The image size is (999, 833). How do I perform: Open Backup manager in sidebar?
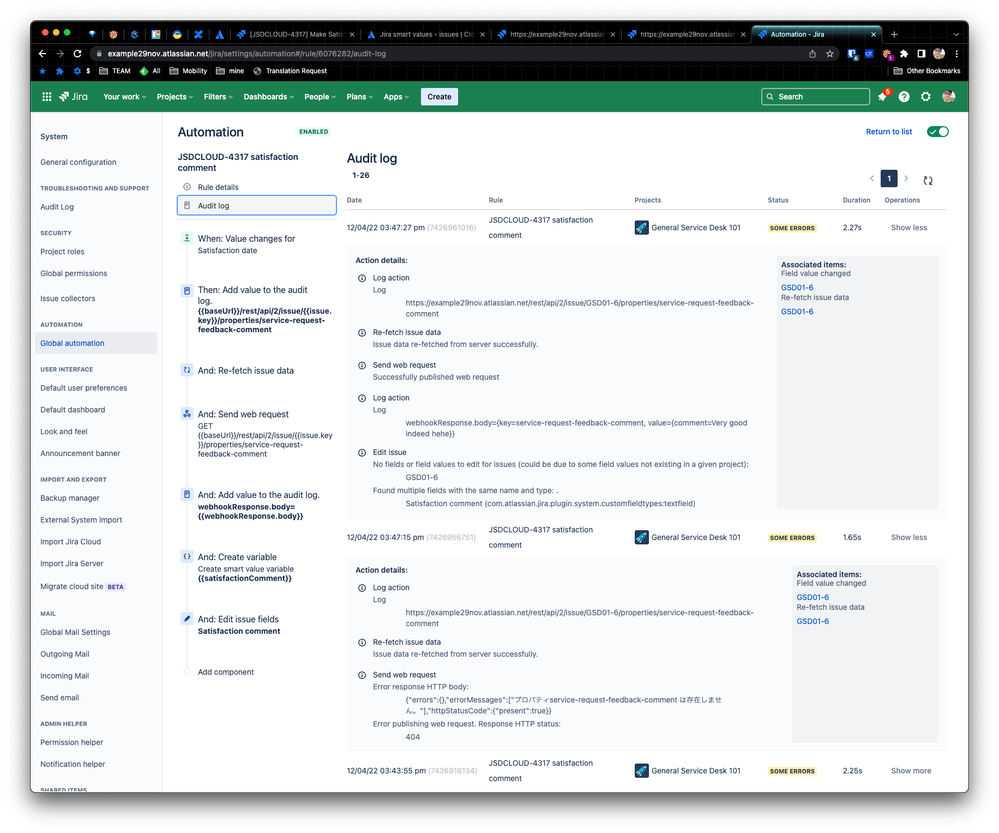pyautogui.click(x=70, y=498)
